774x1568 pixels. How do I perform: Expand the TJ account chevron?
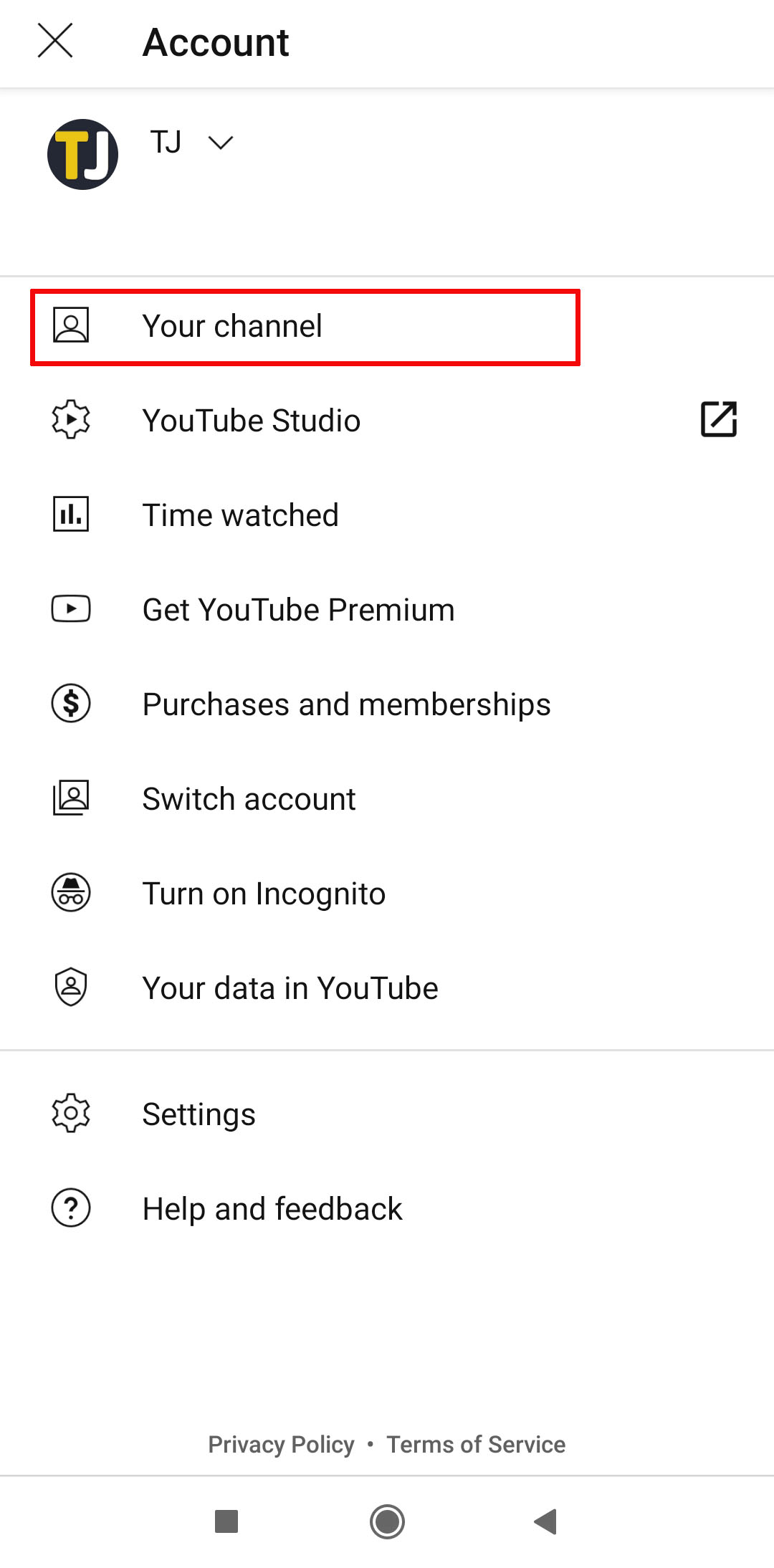tap(220, 143)
